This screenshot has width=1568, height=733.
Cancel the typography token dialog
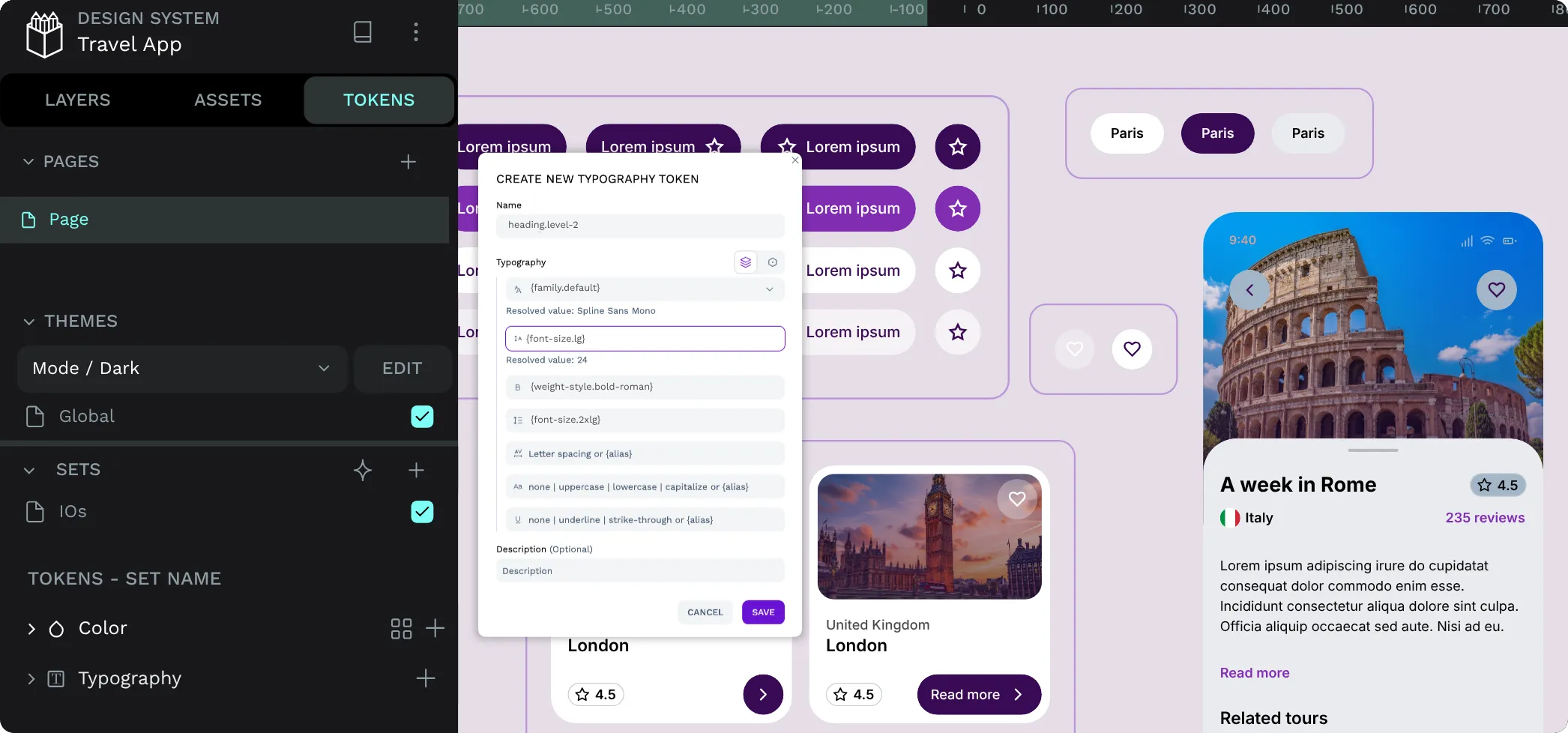click(x=705, y=612)
